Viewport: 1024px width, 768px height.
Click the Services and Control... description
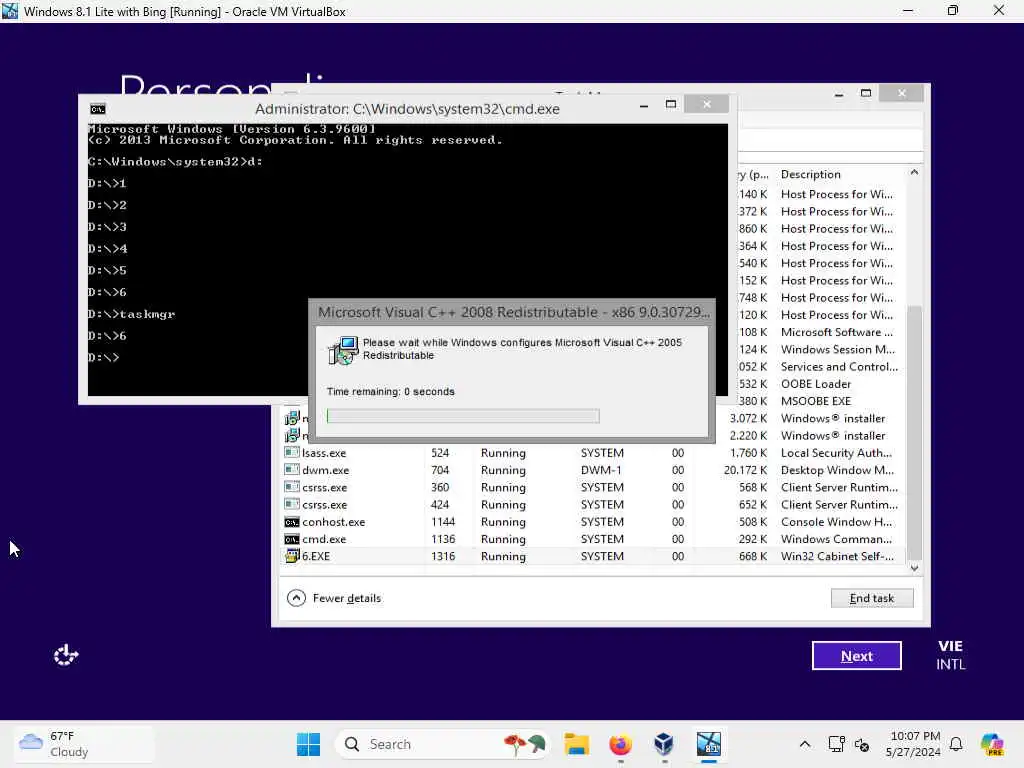click(x=839, y=366)
